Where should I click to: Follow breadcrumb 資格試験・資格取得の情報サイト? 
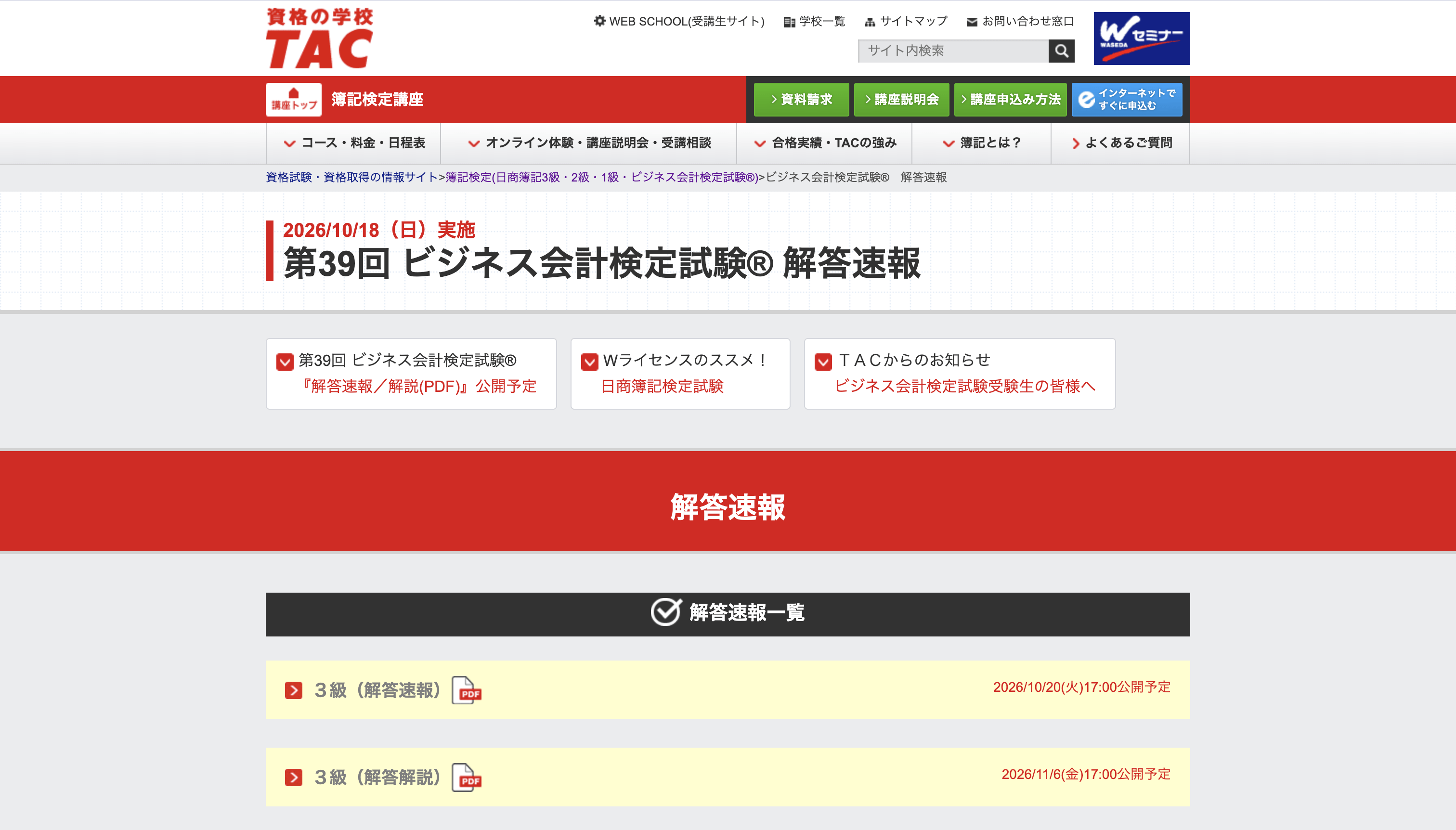(352, 177)
